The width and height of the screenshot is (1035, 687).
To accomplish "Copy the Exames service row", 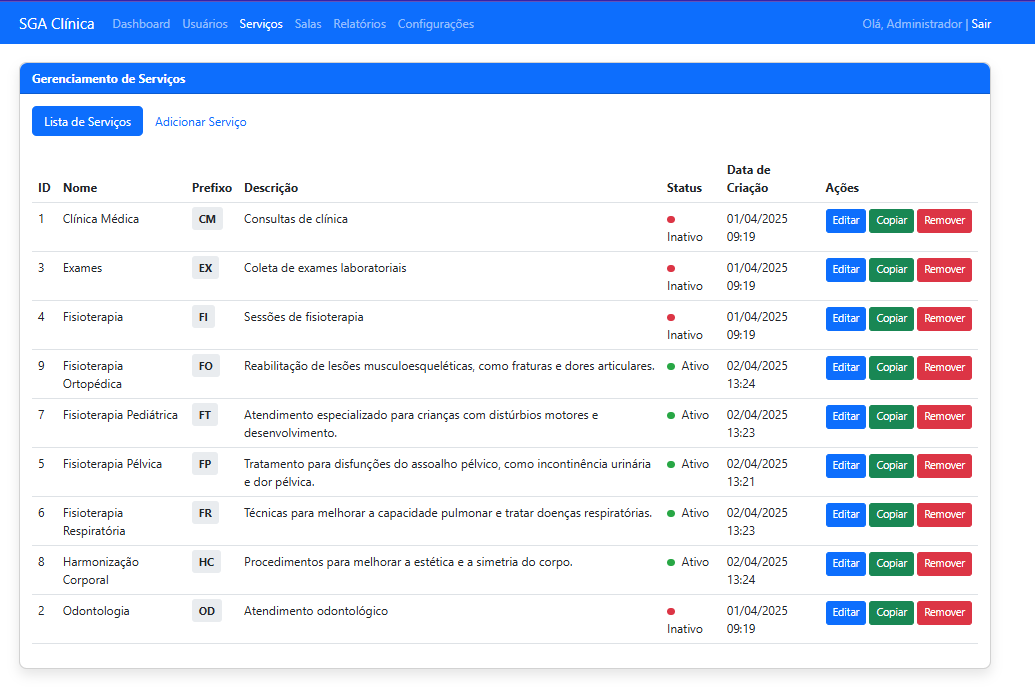I will click(891, 269).
